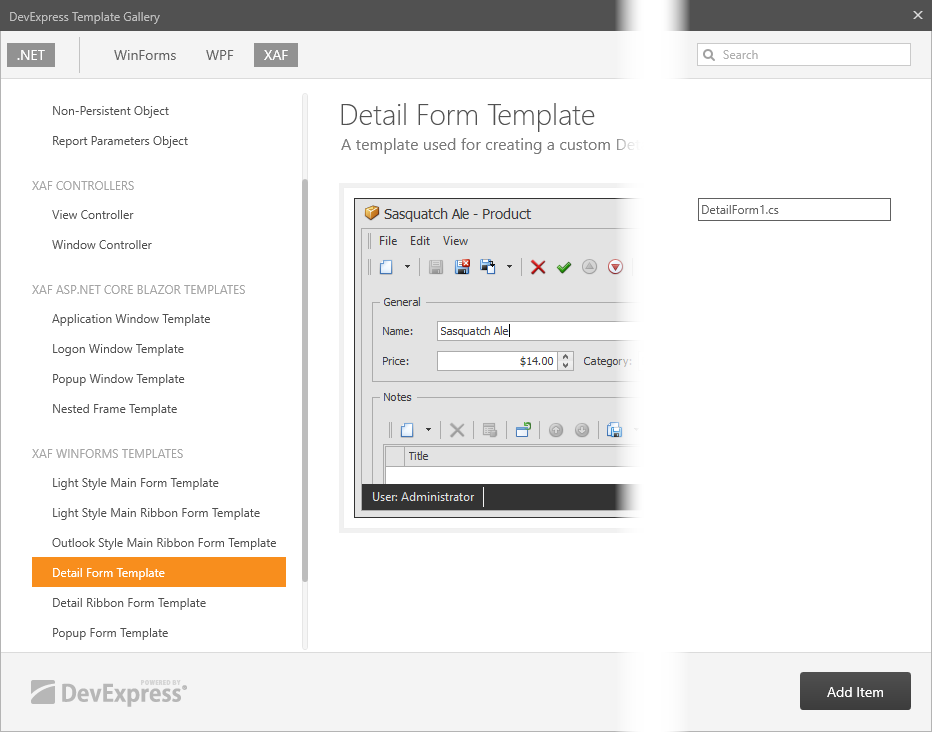Click the grey Save icon in preview
Viewport: 932px width, 732px height.
coord(436,267)
